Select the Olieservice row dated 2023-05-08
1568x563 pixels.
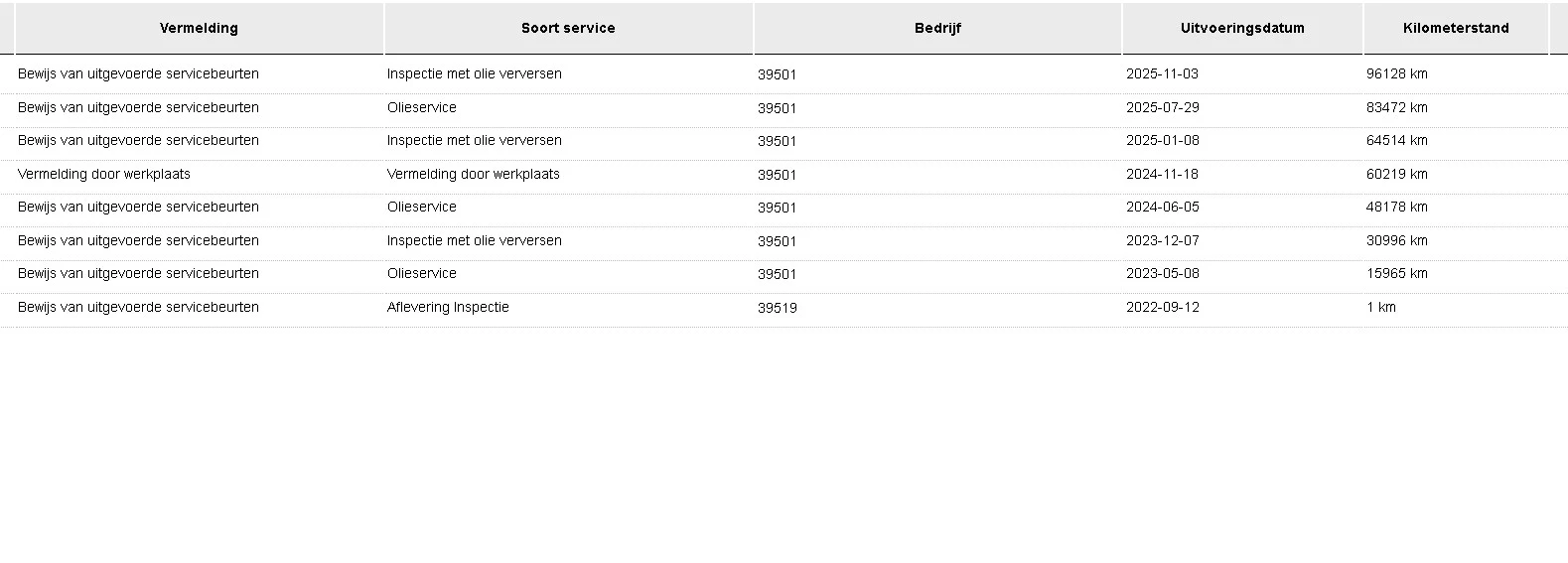784,274
